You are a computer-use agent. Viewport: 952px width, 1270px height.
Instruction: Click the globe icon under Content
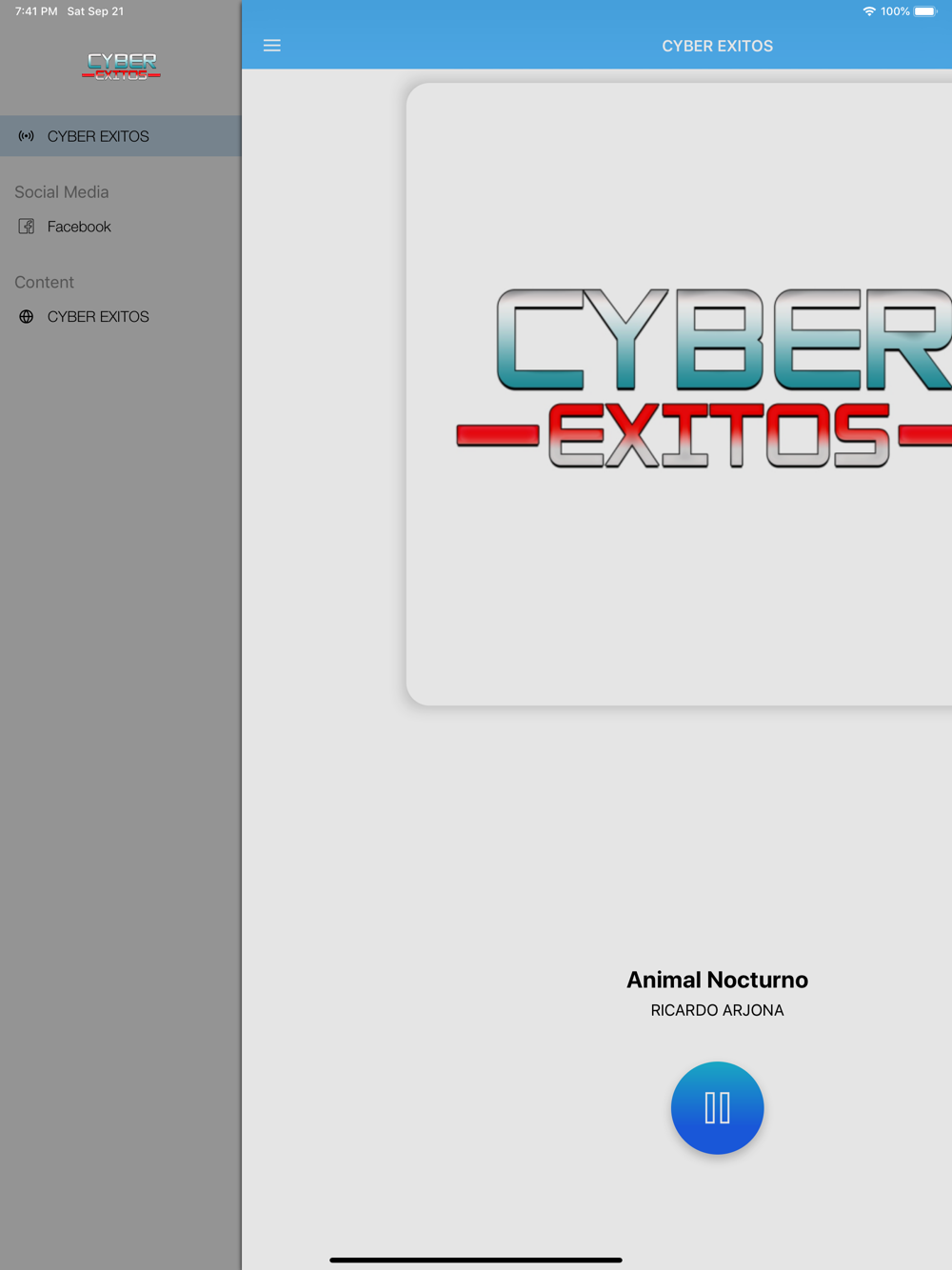27,317
